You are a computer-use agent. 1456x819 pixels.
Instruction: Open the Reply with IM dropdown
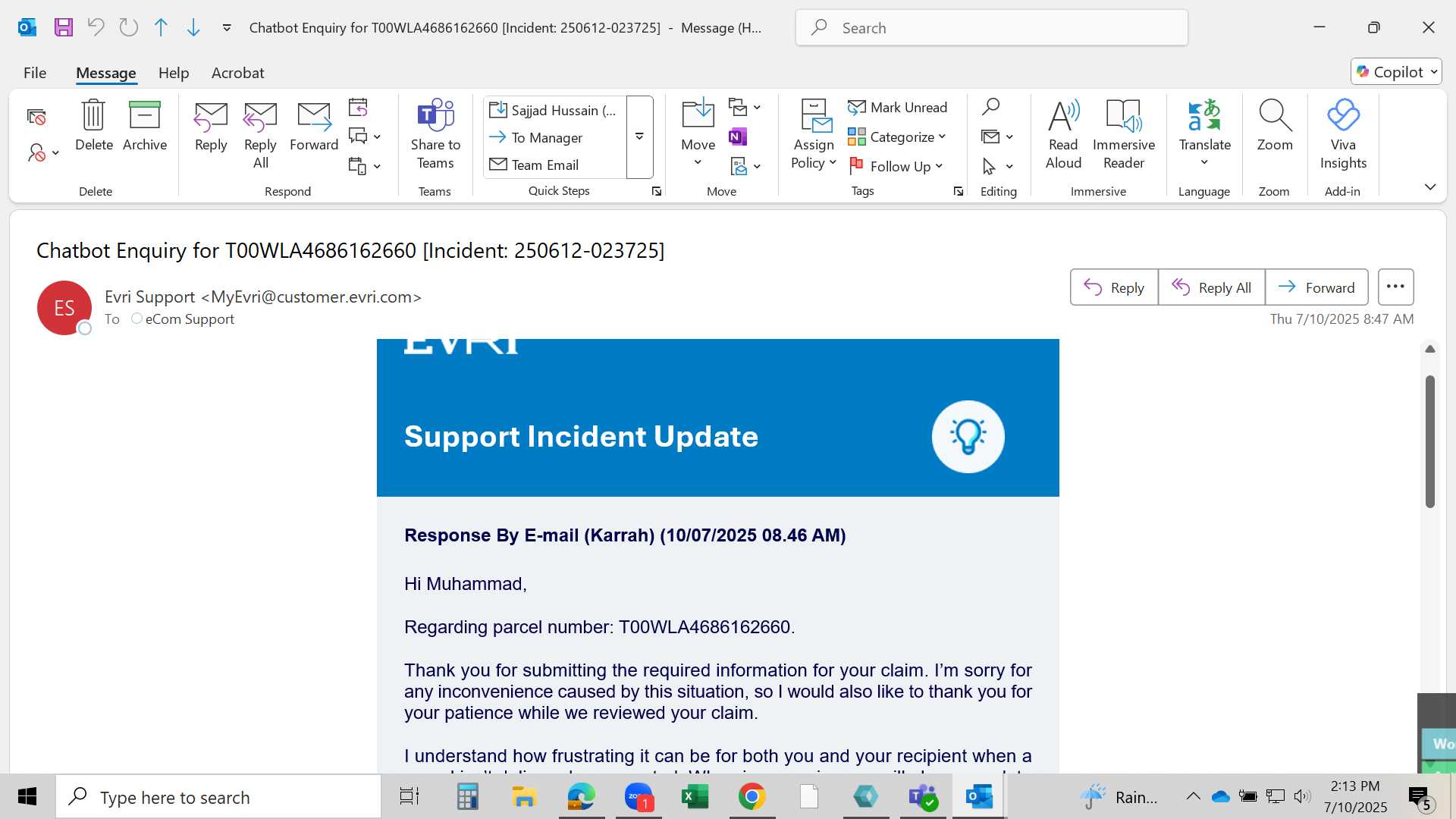point(364,136)
